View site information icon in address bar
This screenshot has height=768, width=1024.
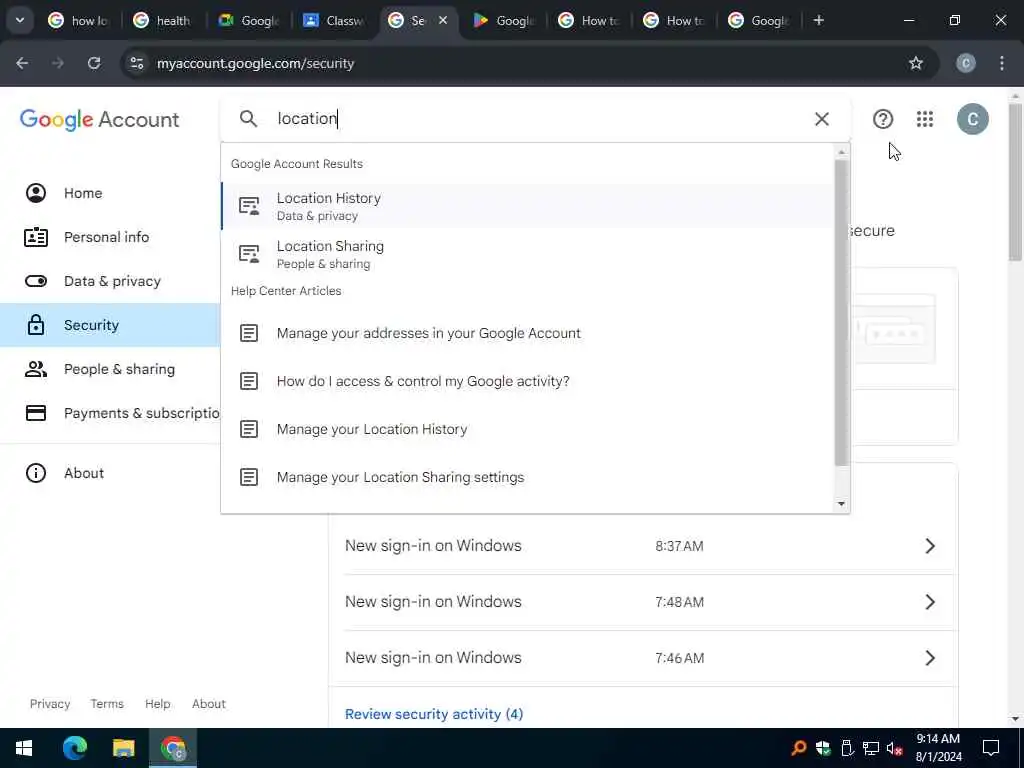[137, 63]
